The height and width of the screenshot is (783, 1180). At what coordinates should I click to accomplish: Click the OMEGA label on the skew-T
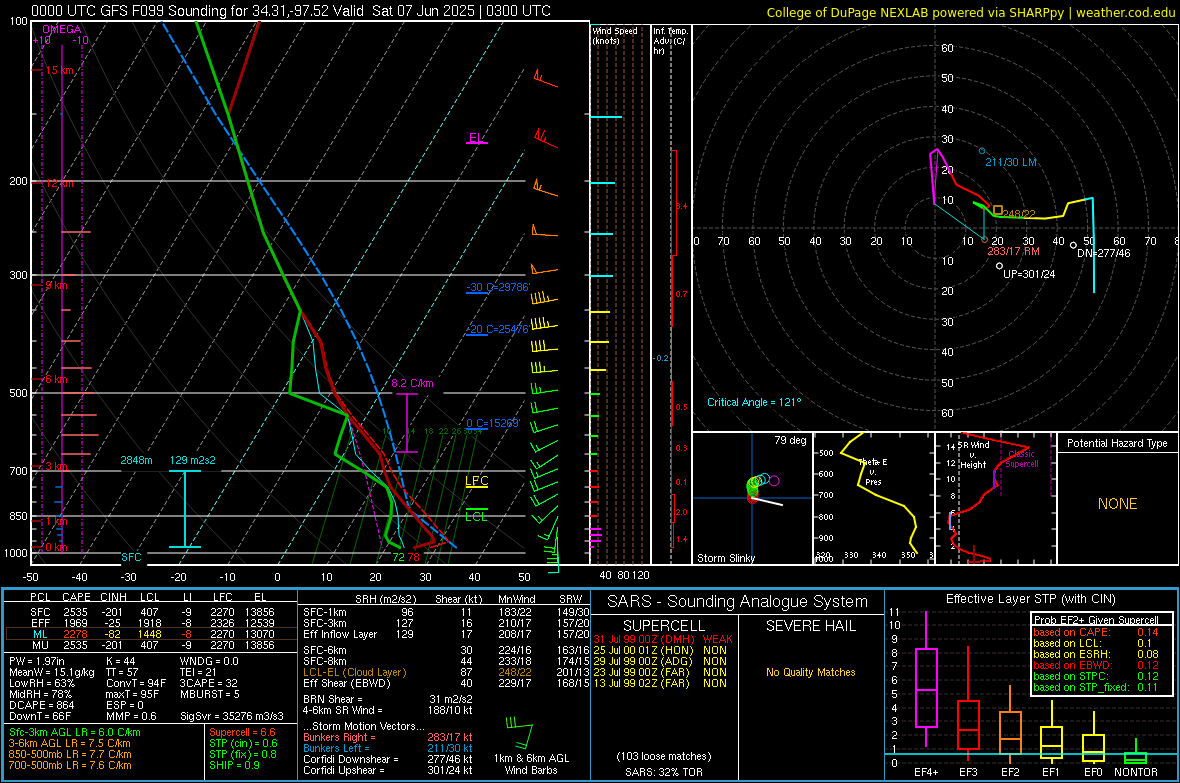62,29
